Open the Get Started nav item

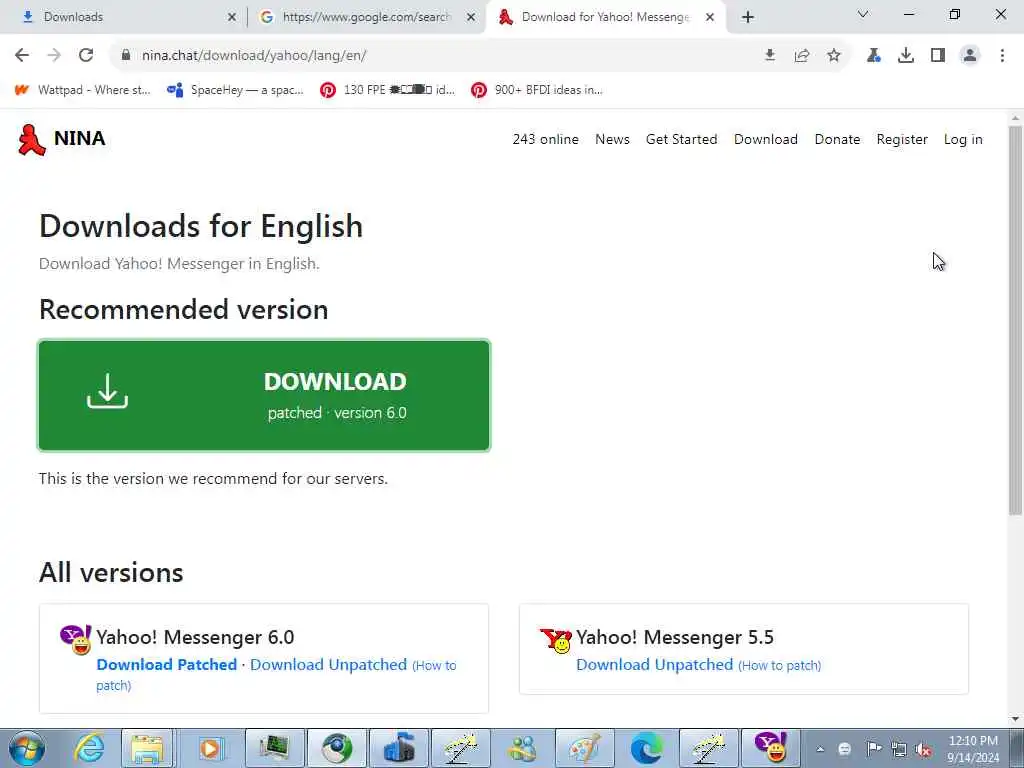681,139
